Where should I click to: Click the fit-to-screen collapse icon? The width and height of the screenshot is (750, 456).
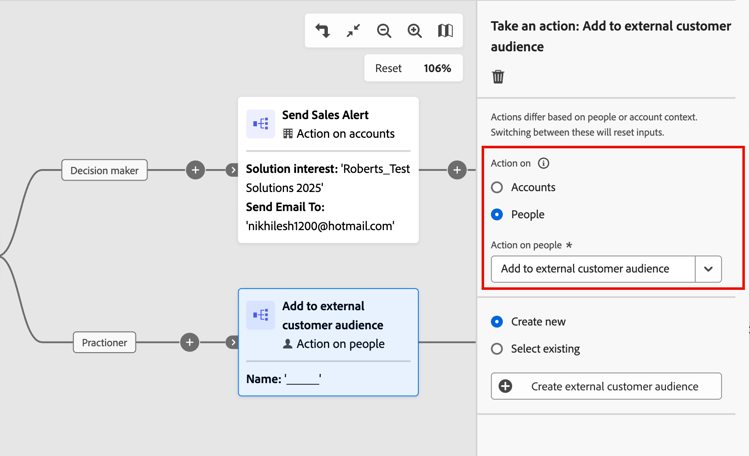tap(353, 31)
